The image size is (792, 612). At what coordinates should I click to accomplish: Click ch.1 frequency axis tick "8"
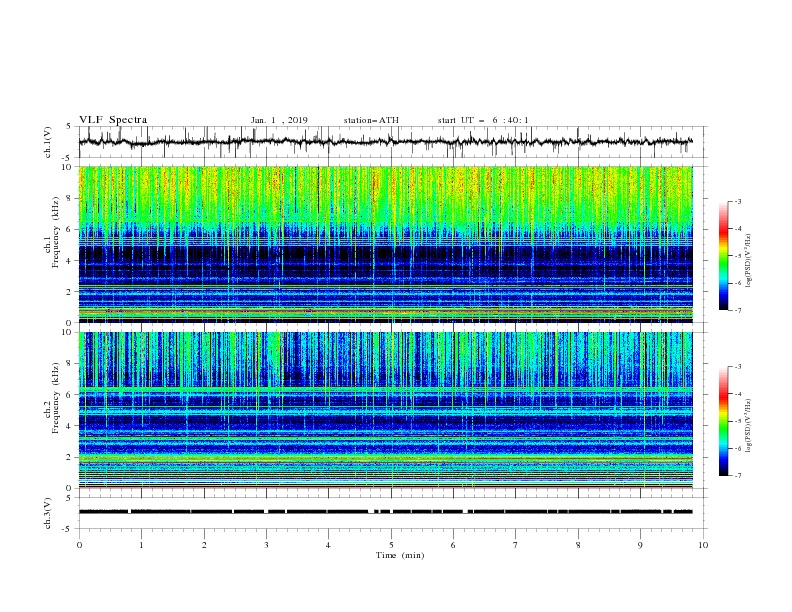tap(69, 198)
